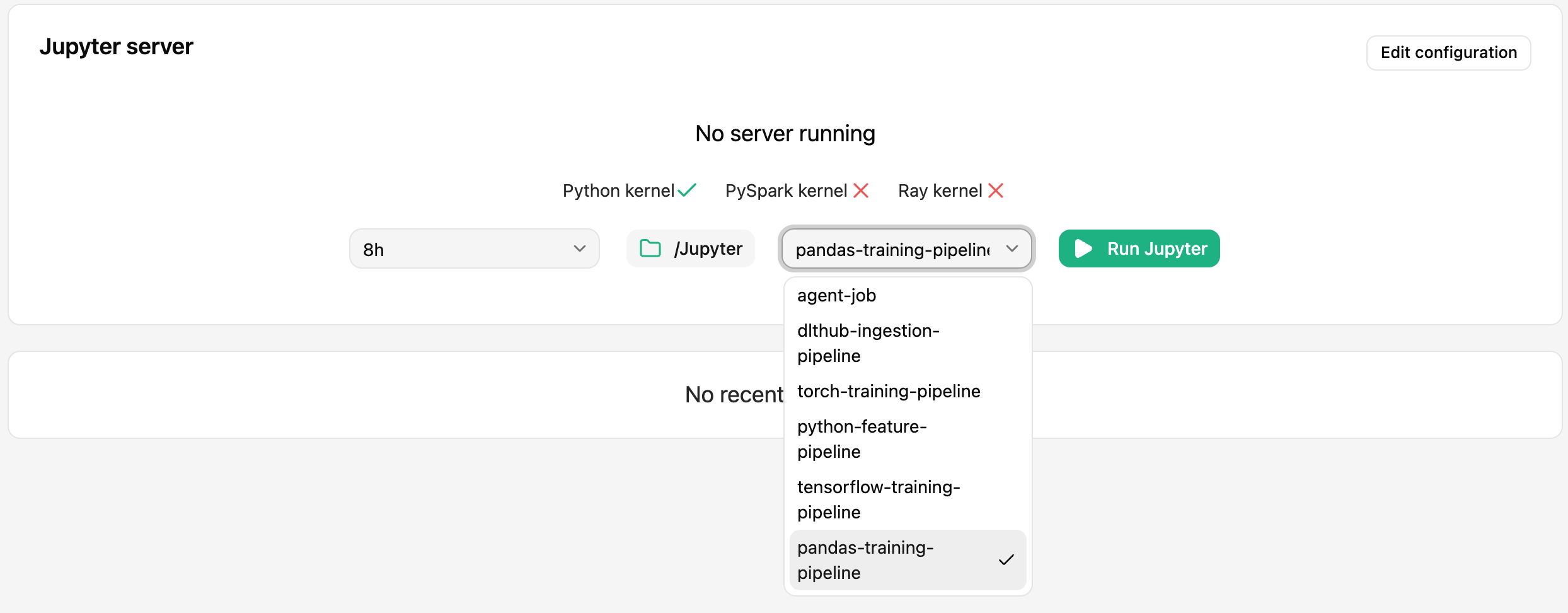Click the PySpark kernel label
Viewport: 1568px width, 613px height.
tap(786, 190)
